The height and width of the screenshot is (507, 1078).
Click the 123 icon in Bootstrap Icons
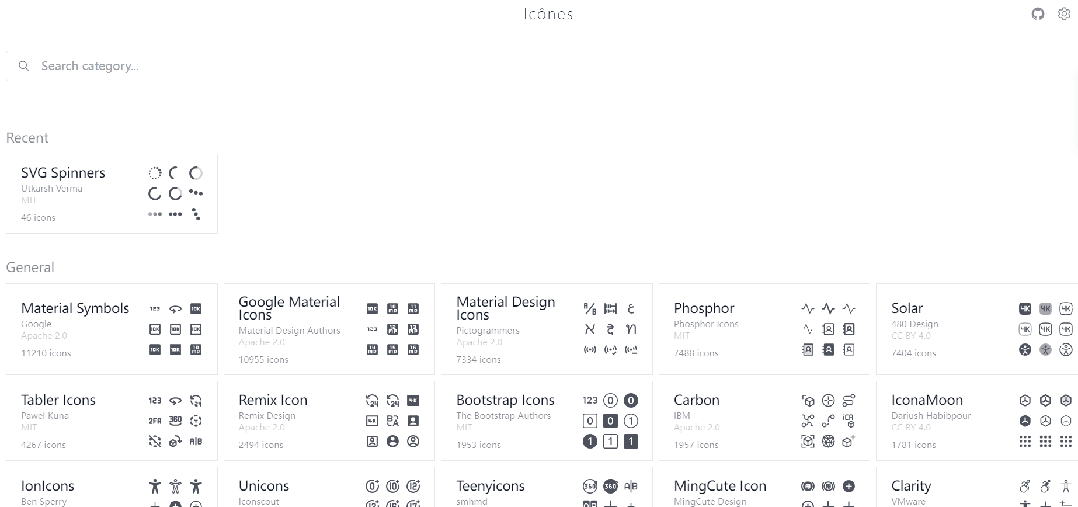[x=590, y=400]
